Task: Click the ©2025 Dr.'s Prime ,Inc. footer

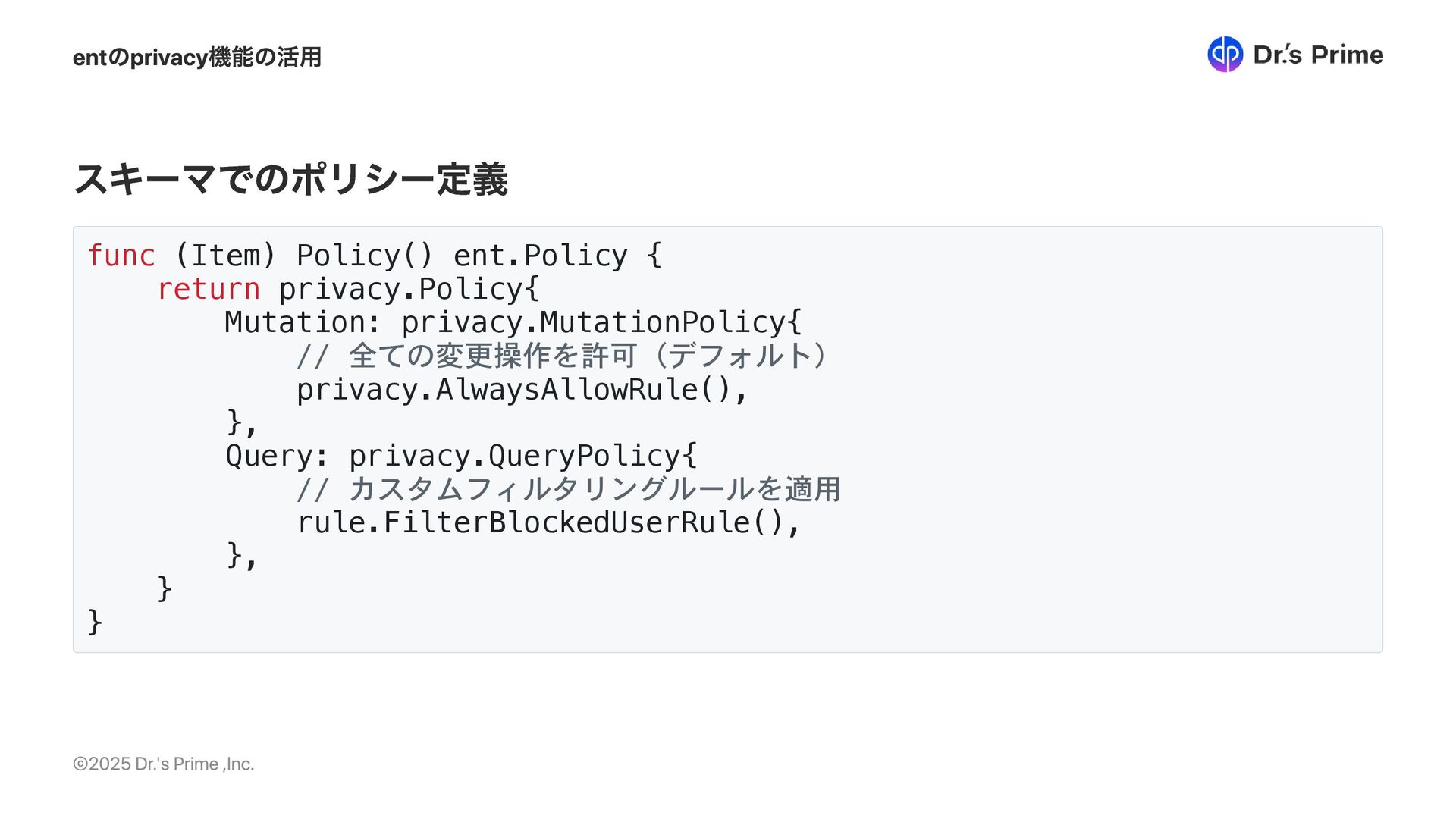Action: tap(163, 764)
